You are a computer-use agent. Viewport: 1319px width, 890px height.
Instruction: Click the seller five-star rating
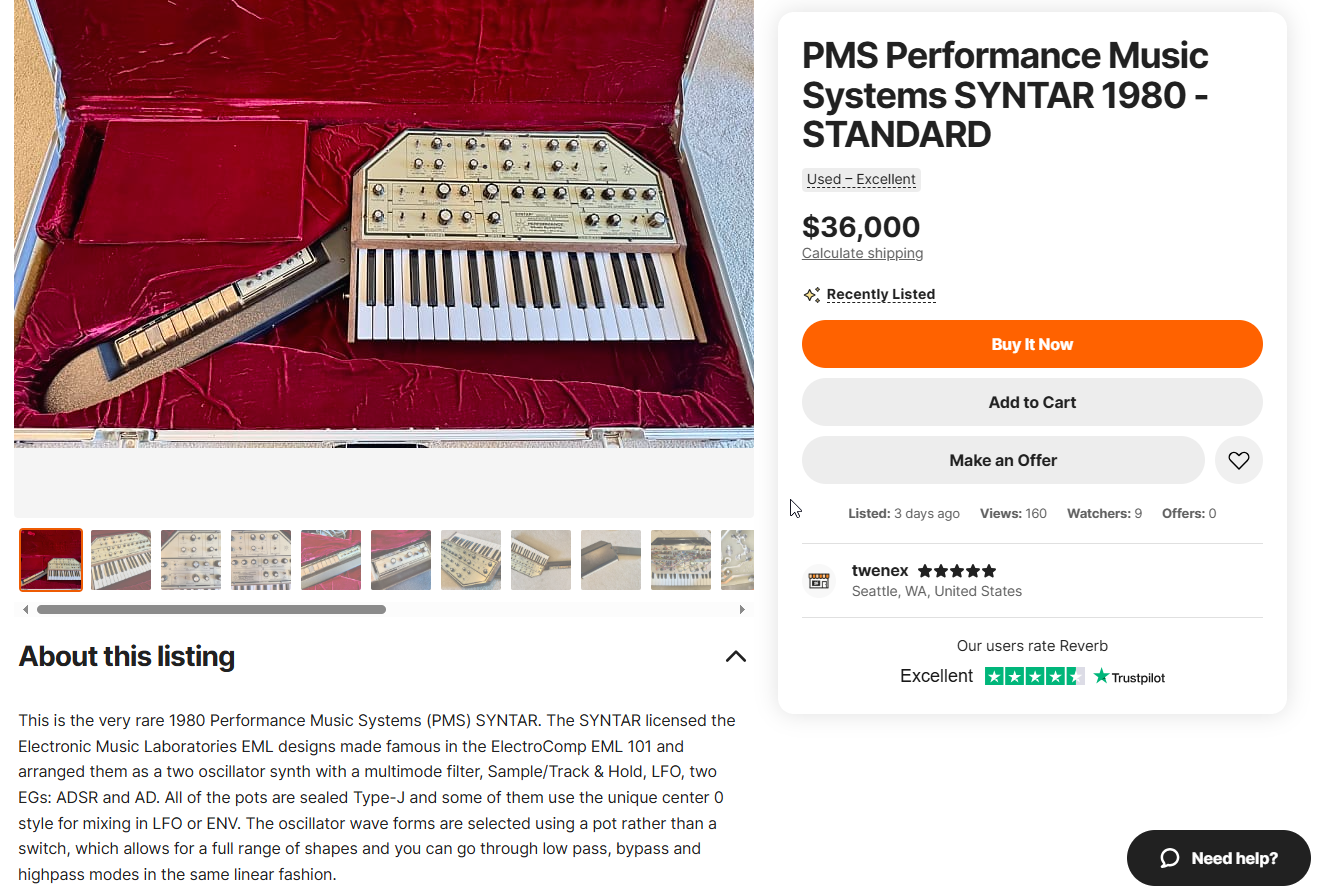(x=956, y=571)
